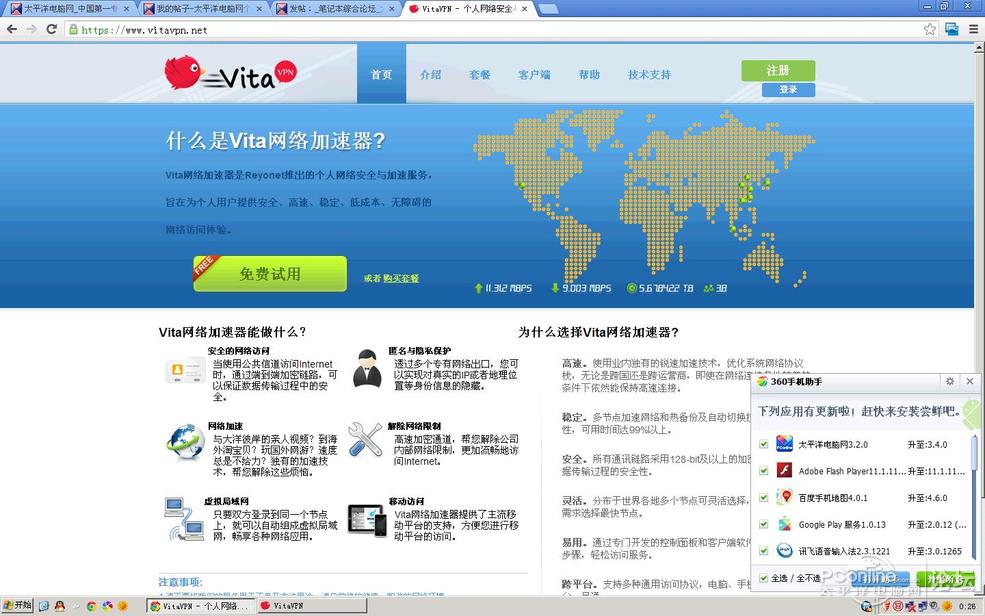Activate the VitaVPN client taskbar button
This screenshot has width=985, height=616.
tap(311, 606)
